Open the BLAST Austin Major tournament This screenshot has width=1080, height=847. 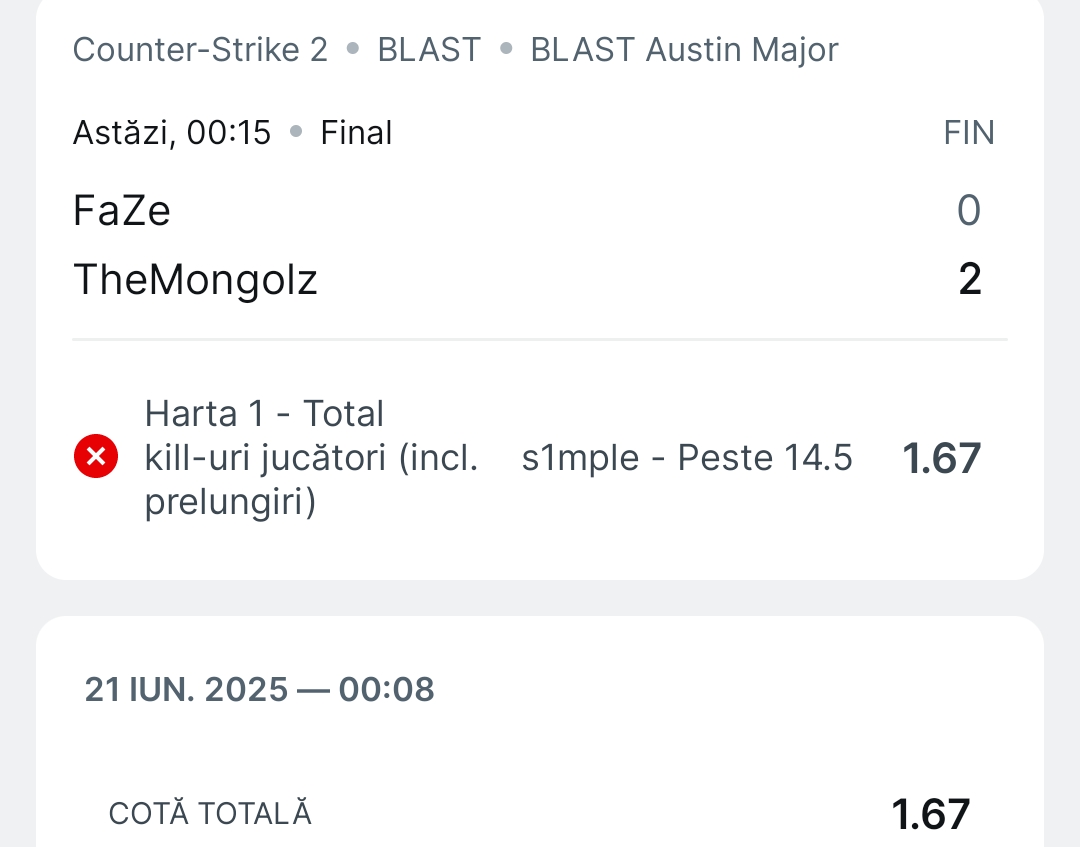(x=685, y=50)
